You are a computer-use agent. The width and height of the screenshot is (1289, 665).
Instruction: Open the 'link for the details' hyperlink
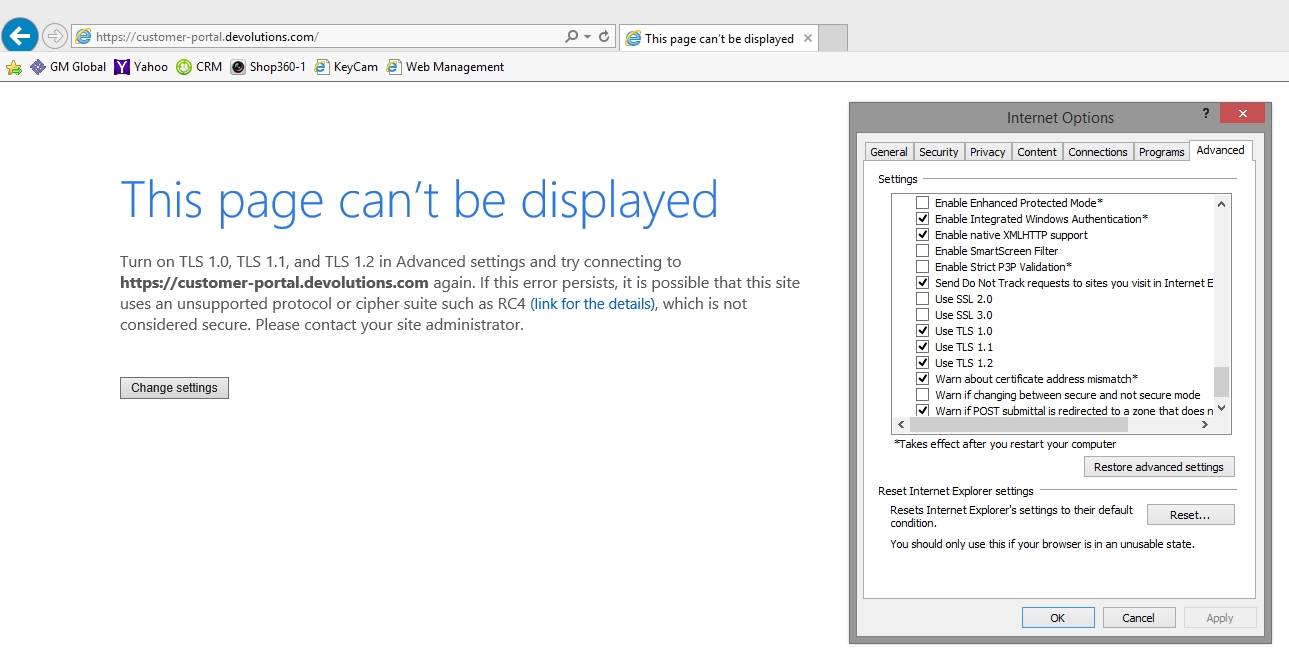(593, 304)
